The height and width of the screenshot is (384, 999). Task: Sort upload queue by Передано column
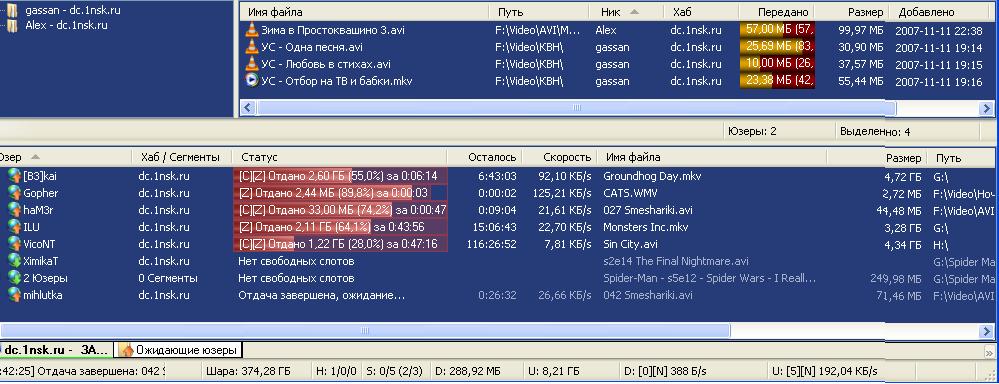coord(777,12)
